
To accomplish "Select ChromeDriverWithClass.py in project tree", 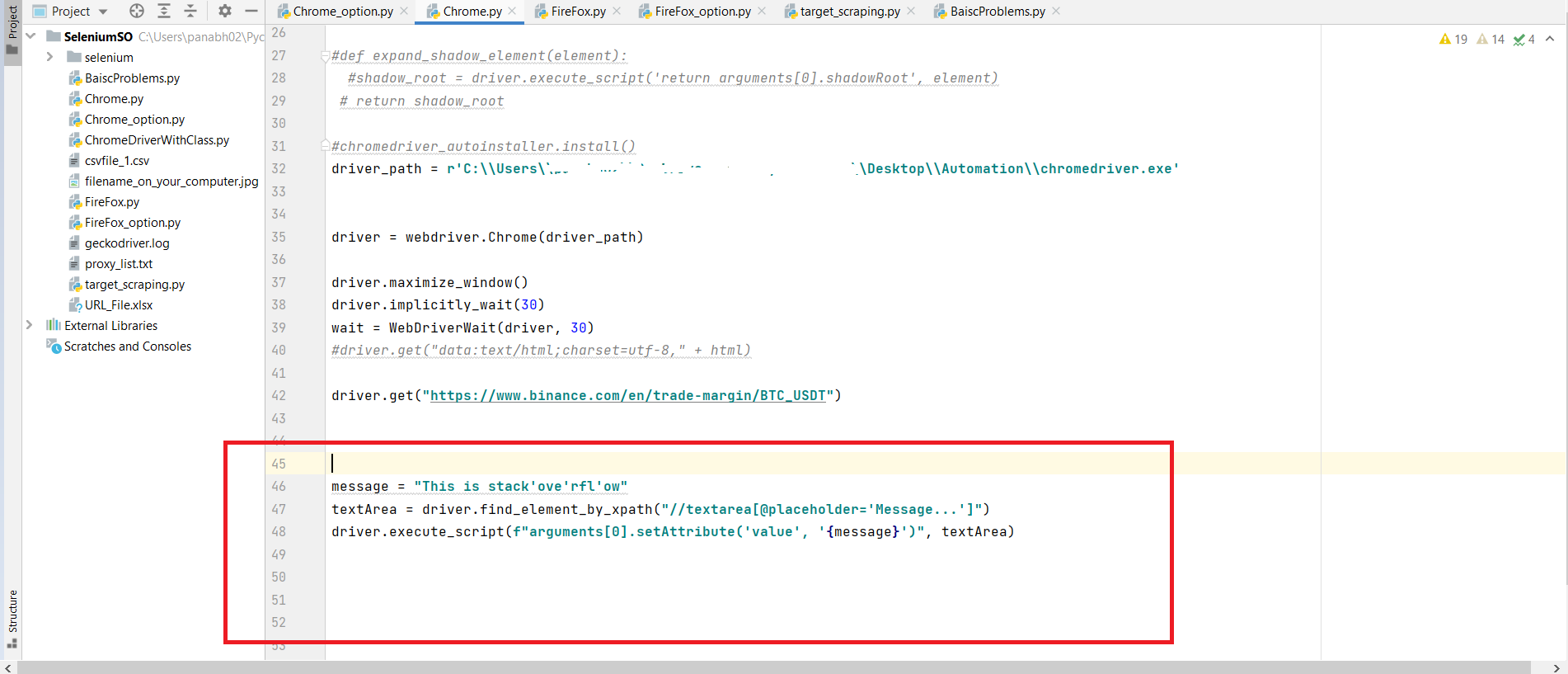I will pyautogui.click(x=157, y=139).
